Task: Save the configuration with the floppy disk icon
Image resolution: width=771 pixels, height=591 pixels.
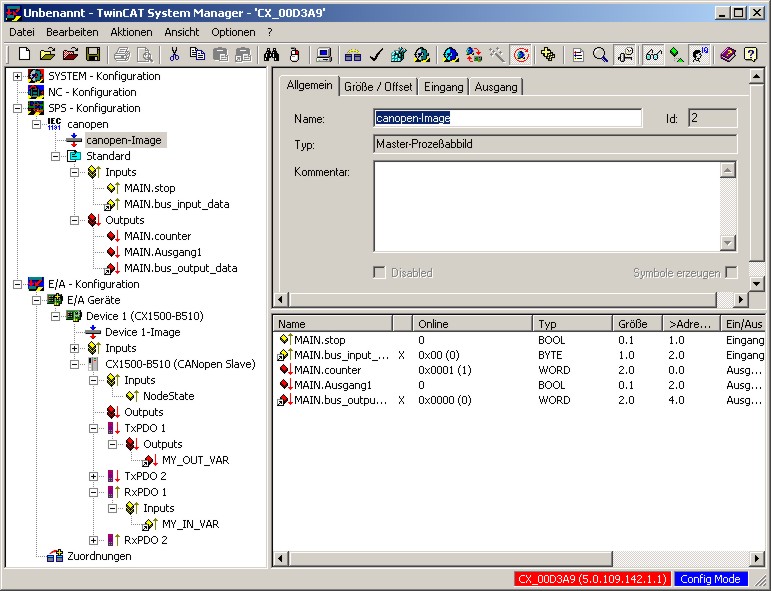Action: pos(93,54)
